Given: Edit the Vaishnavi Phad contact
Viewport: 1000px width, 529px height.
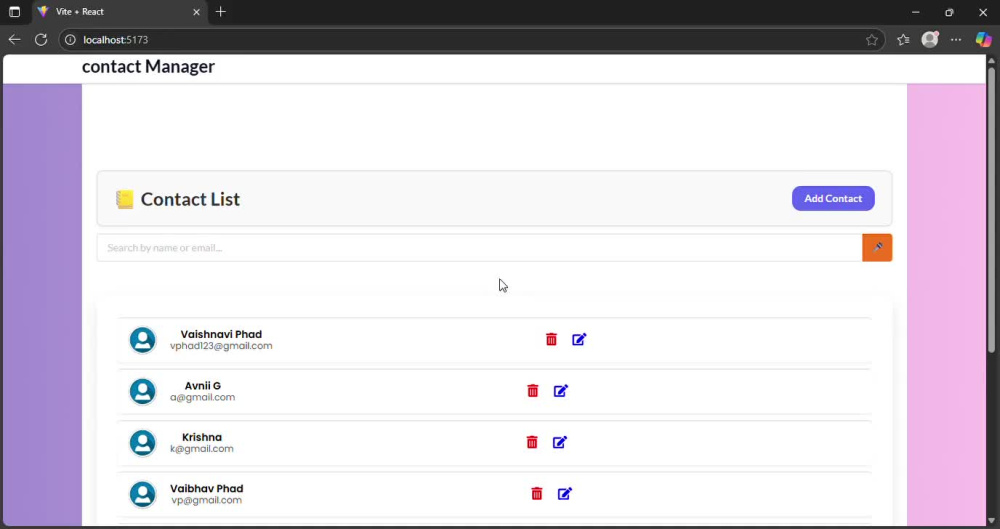Looking at the screenshot, I should (578, 339).
